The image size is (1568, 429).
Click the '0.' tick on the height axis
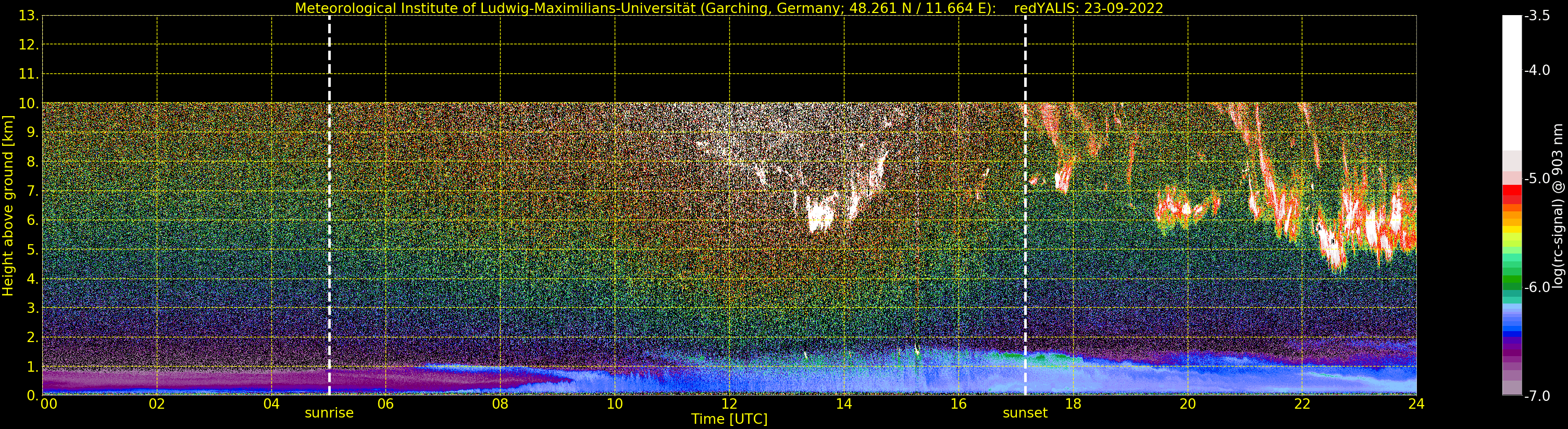pyautogui.click(x=33, y=396)
